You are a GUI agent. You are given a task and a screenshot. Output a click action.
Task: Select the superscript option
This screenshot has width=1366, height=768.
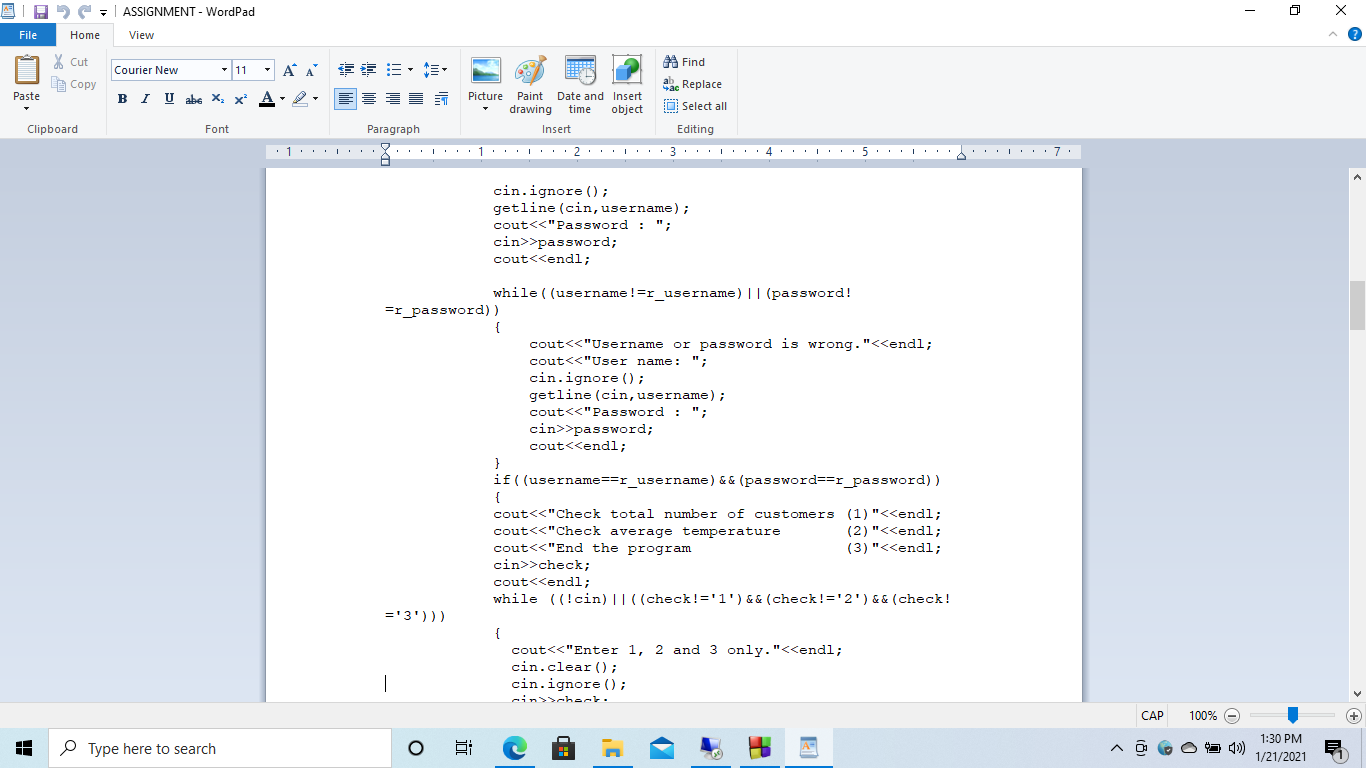coord(240,99)
